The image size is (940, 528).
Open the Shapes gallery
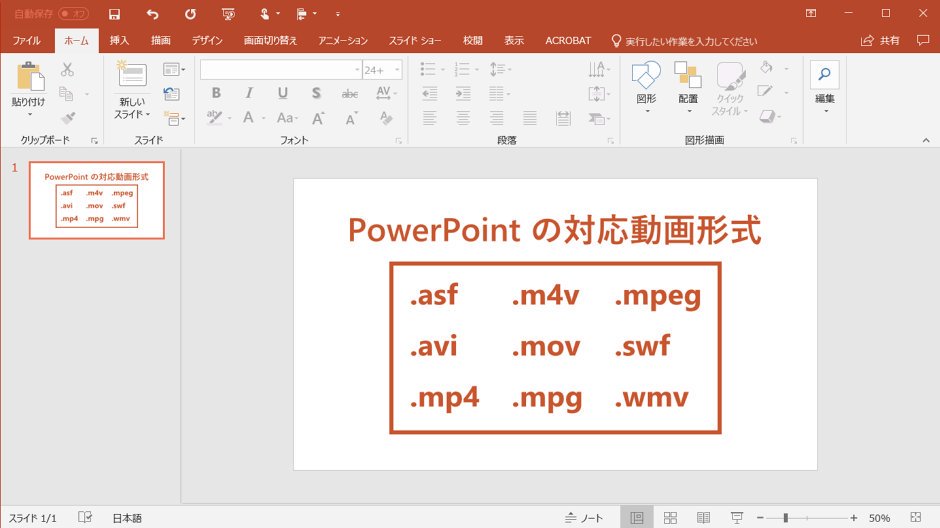click(x=646, y=87)
